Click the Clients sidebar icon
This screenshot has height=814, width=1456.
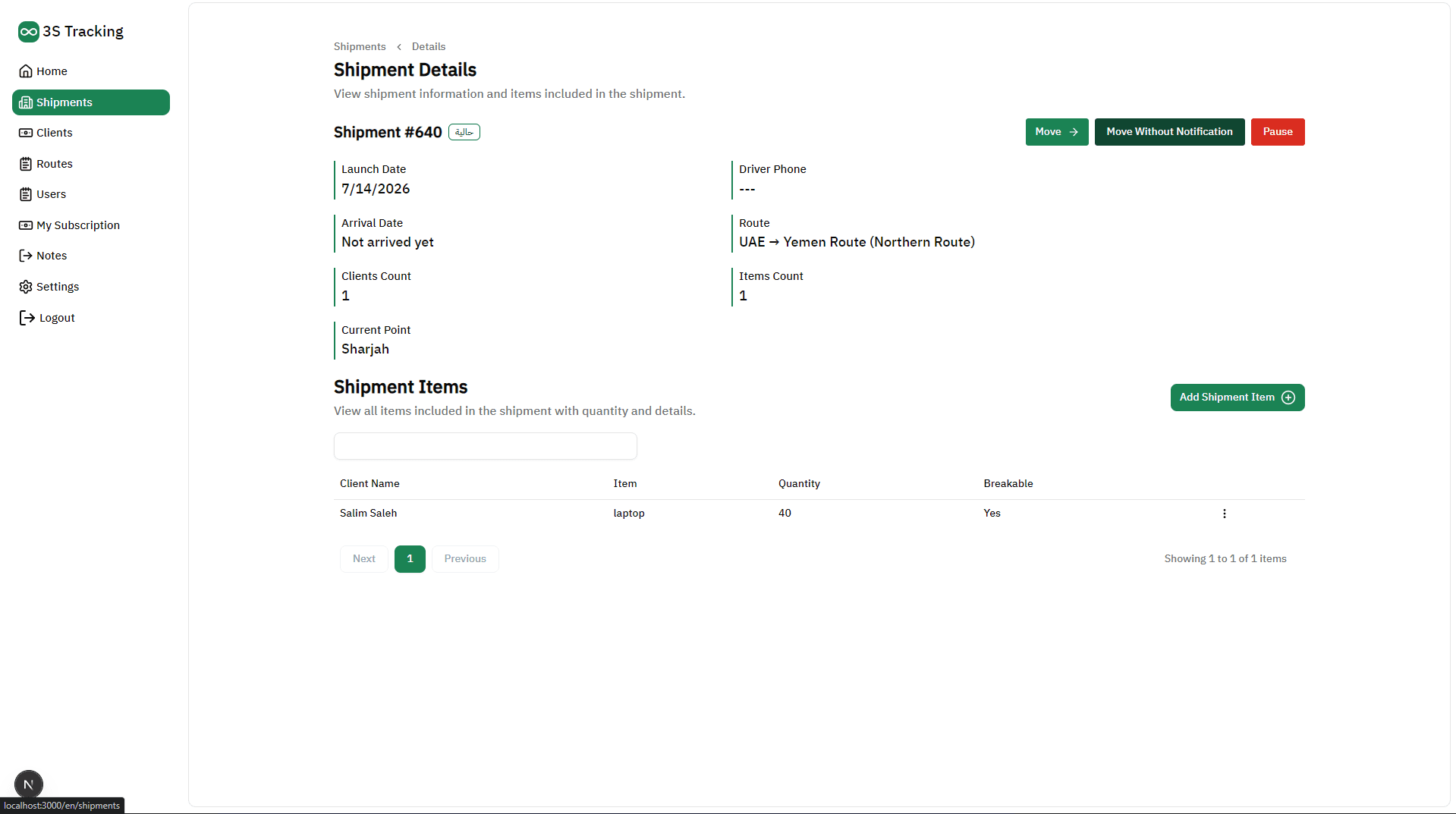(x=26, y=133)
